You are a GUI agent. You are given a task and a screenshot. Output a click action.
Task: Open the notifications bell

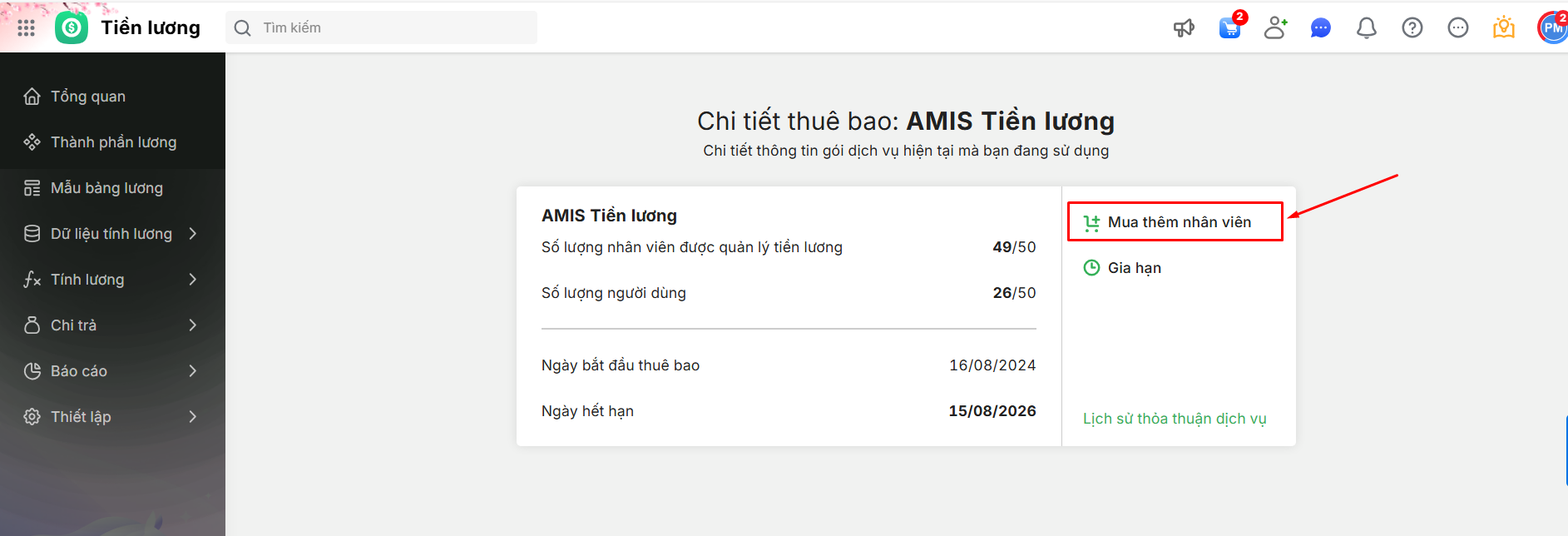coord(1367,27)
